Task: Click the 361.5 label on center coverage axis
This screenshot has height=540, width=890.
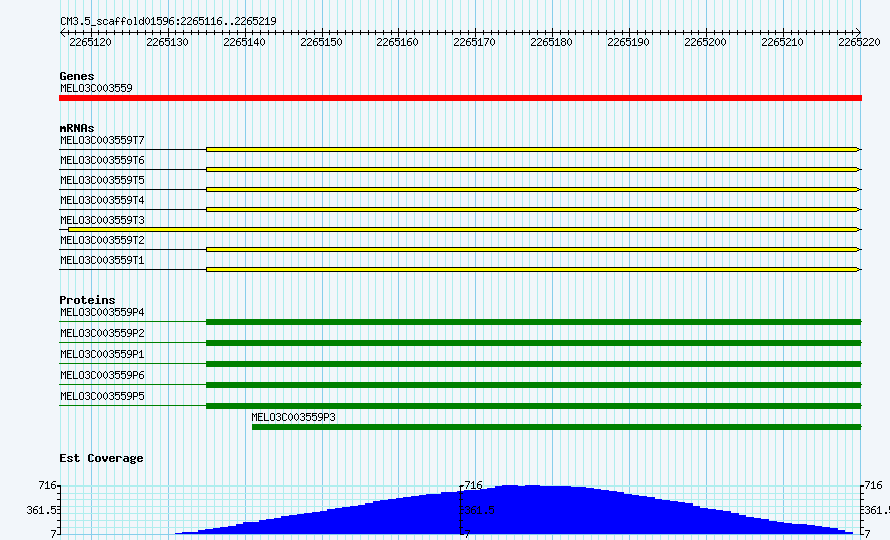Action: pyautogui.click(x=480, y=510)
